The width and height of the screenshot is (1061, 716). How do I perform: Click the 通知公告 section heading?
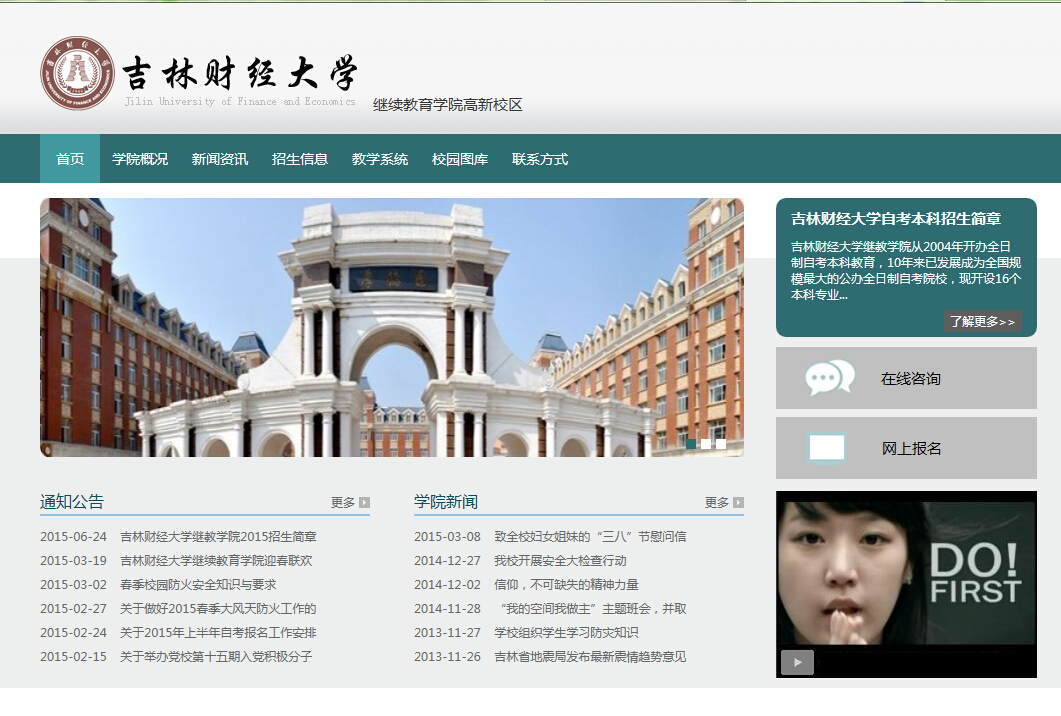click(x=72, y=502)
